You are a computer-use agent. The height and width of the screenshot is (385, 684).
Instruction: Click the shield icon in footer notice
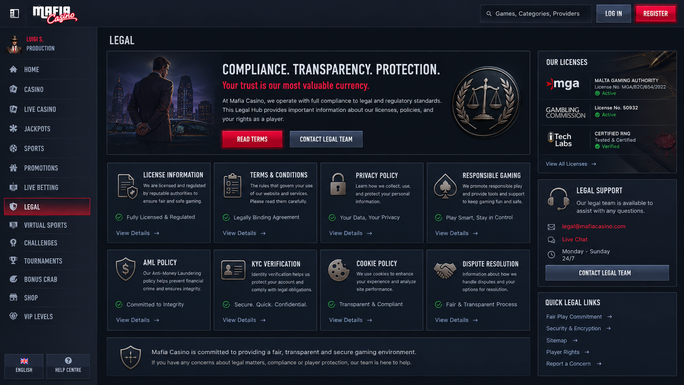click(x=130, y=357)
